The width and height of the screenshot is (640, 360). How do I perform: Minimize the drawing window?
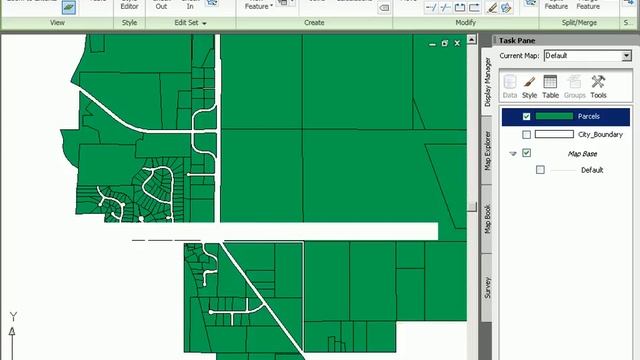pos(433,43)
